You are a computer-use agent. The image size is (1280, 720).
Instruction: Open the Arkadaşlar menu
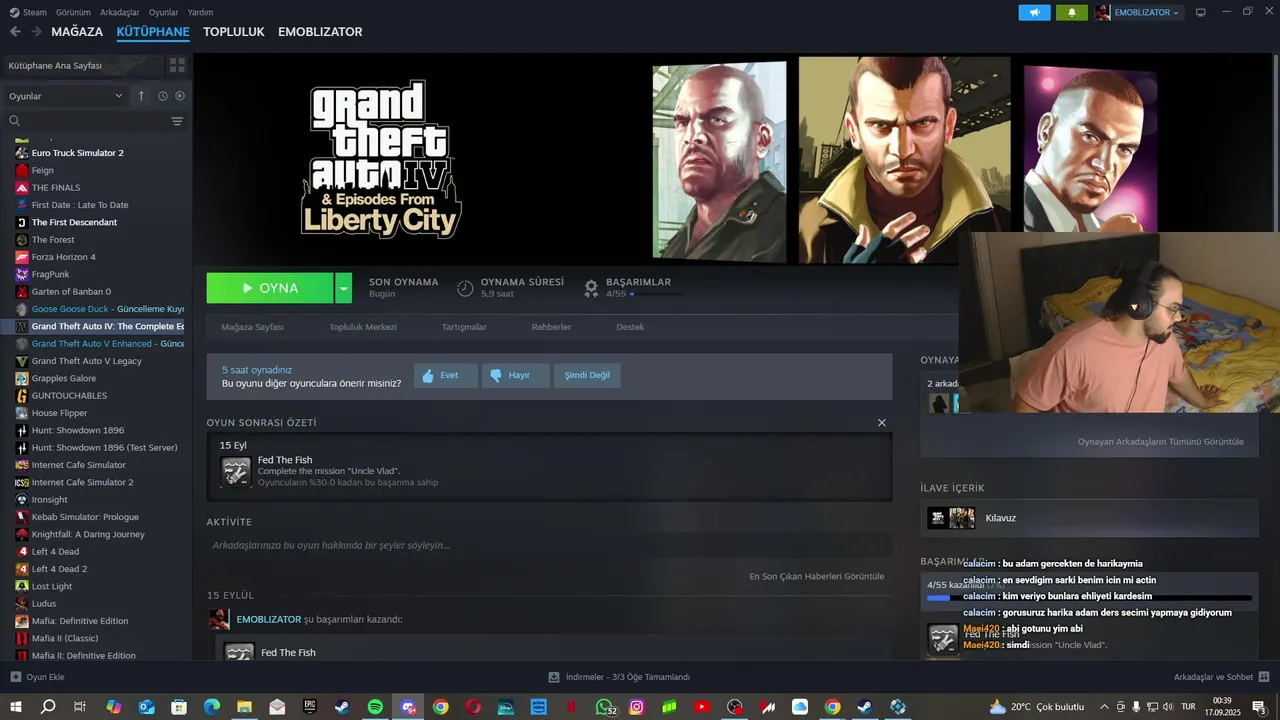click(x=120, y=12)
